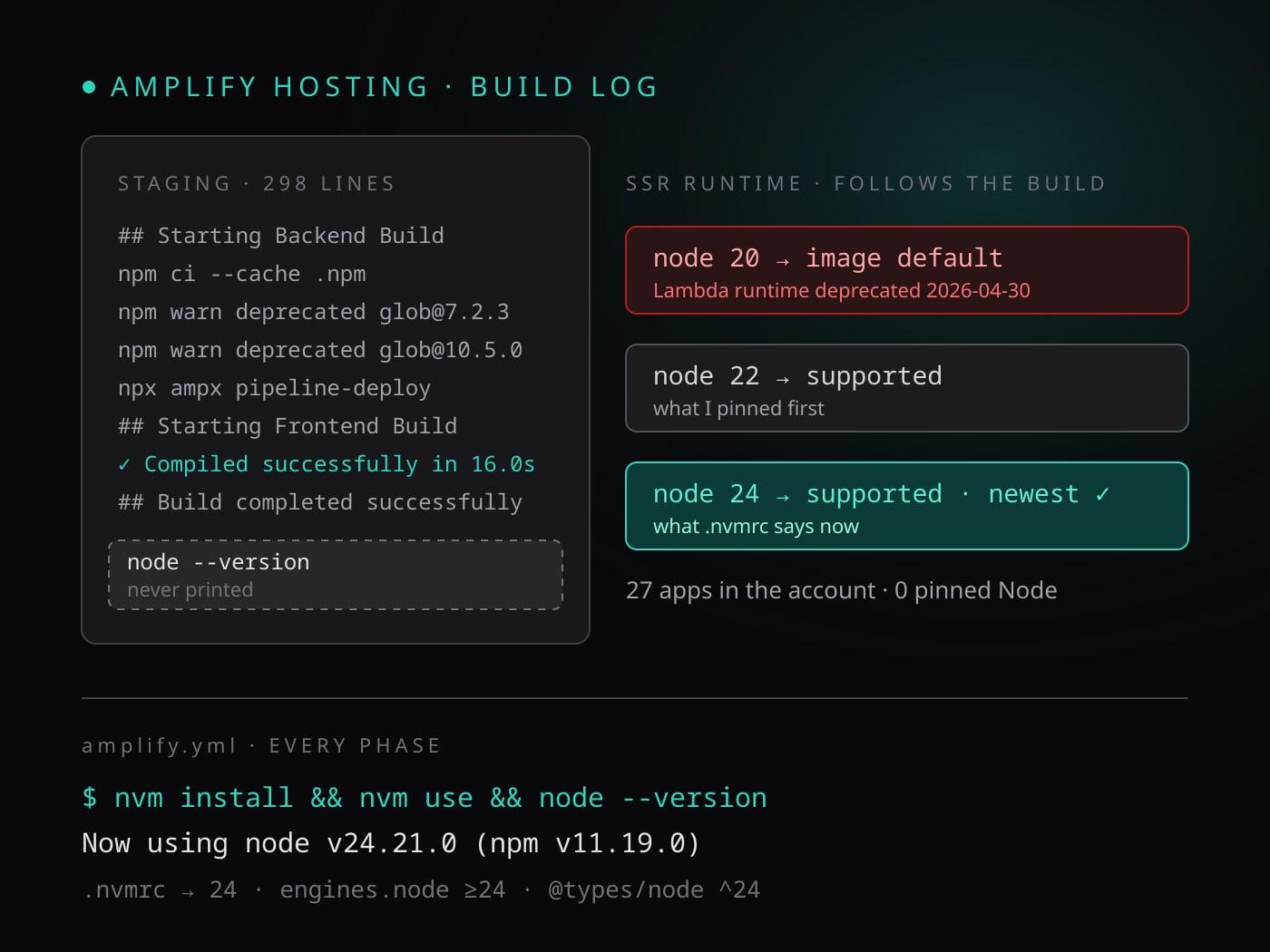Click the 'what .nvmrc says now' caption
The width and height of the screenshot is (1270, 952).
coord(756,527)
